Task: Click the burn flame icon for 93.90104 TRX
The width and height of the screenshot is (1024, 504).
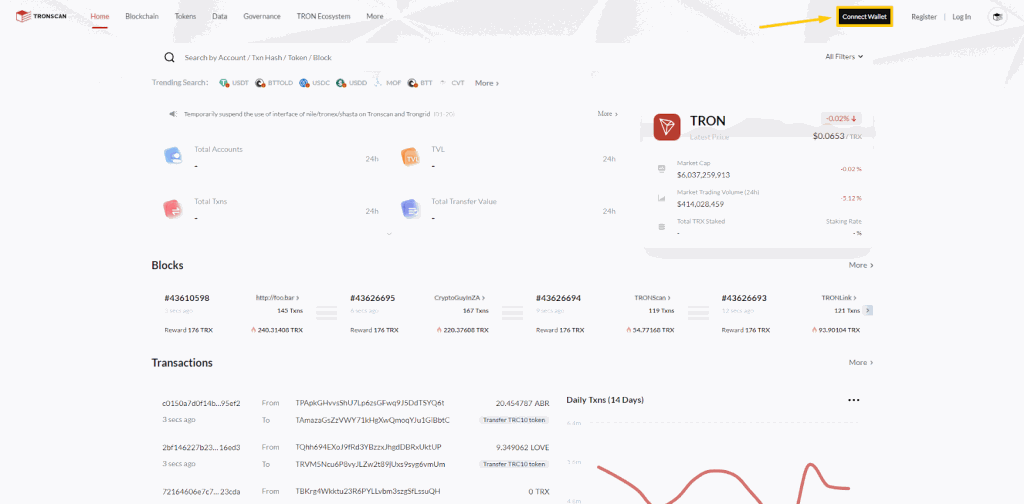Action: pyautogui.click(x=814, y=330)
